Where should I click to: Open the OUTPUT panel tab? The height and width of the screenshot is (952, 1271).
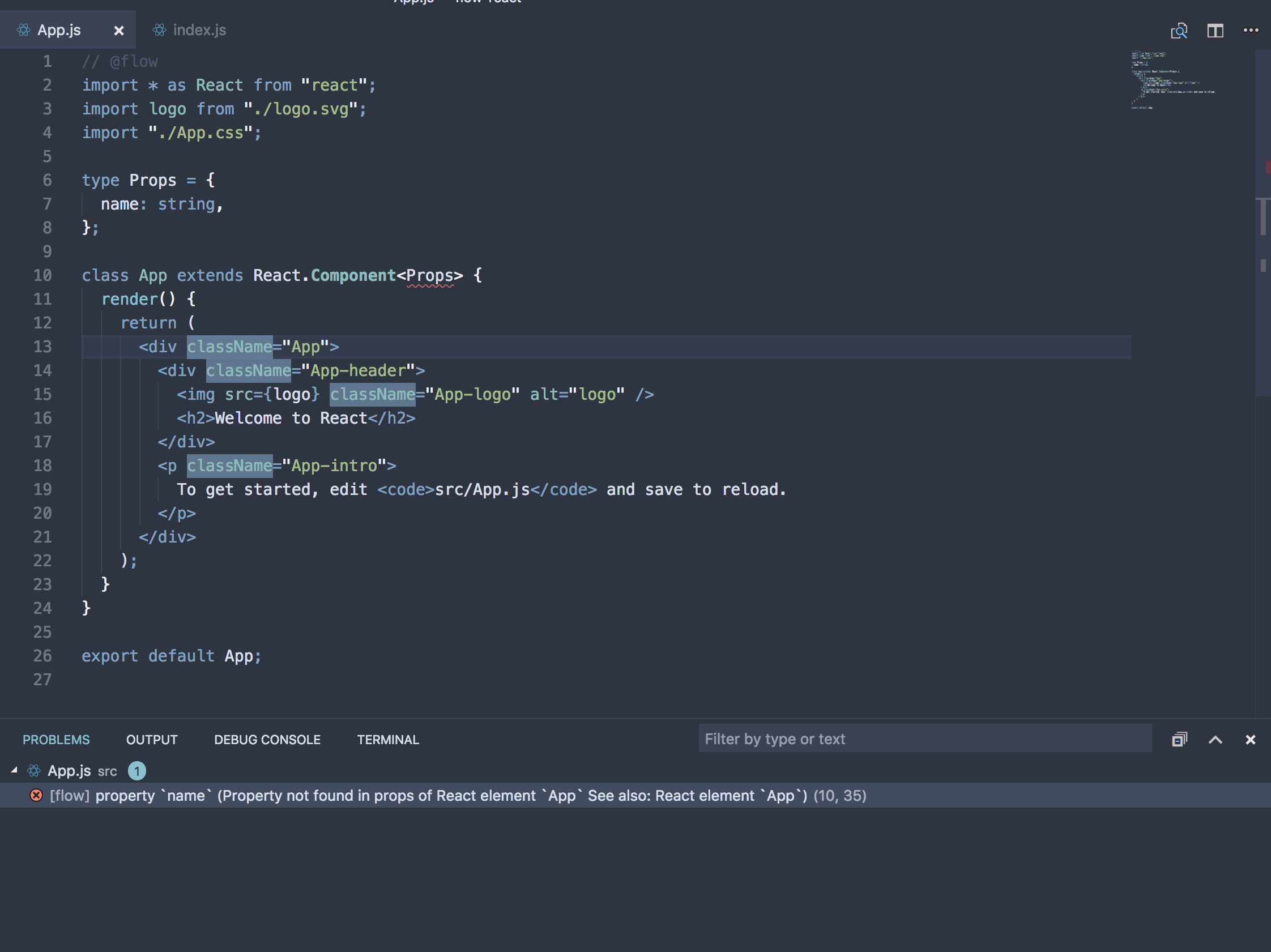(x=151, y=740)
